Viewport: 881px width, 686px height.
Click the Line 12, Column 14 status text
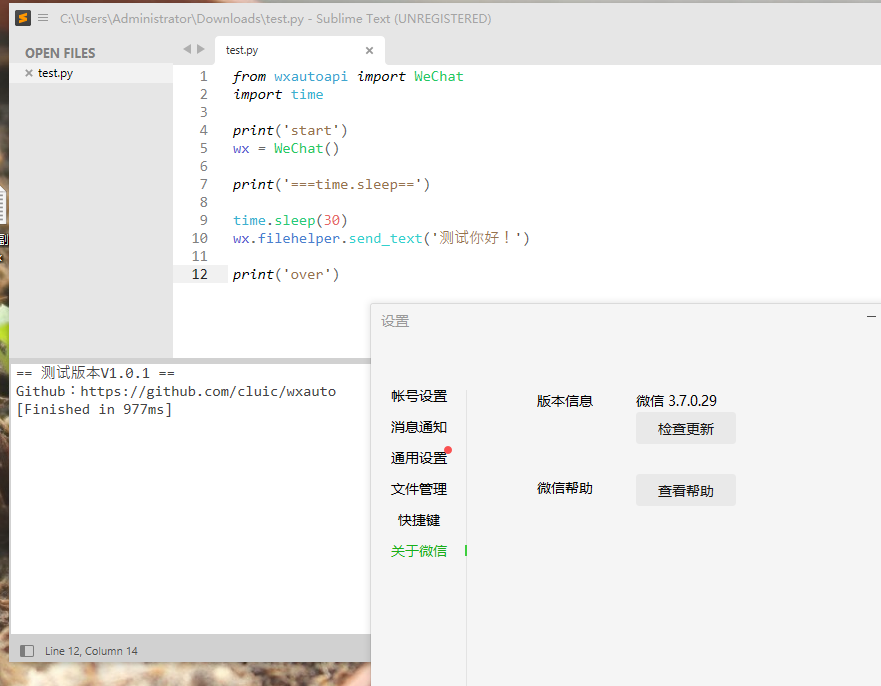[x=91, y=651]
